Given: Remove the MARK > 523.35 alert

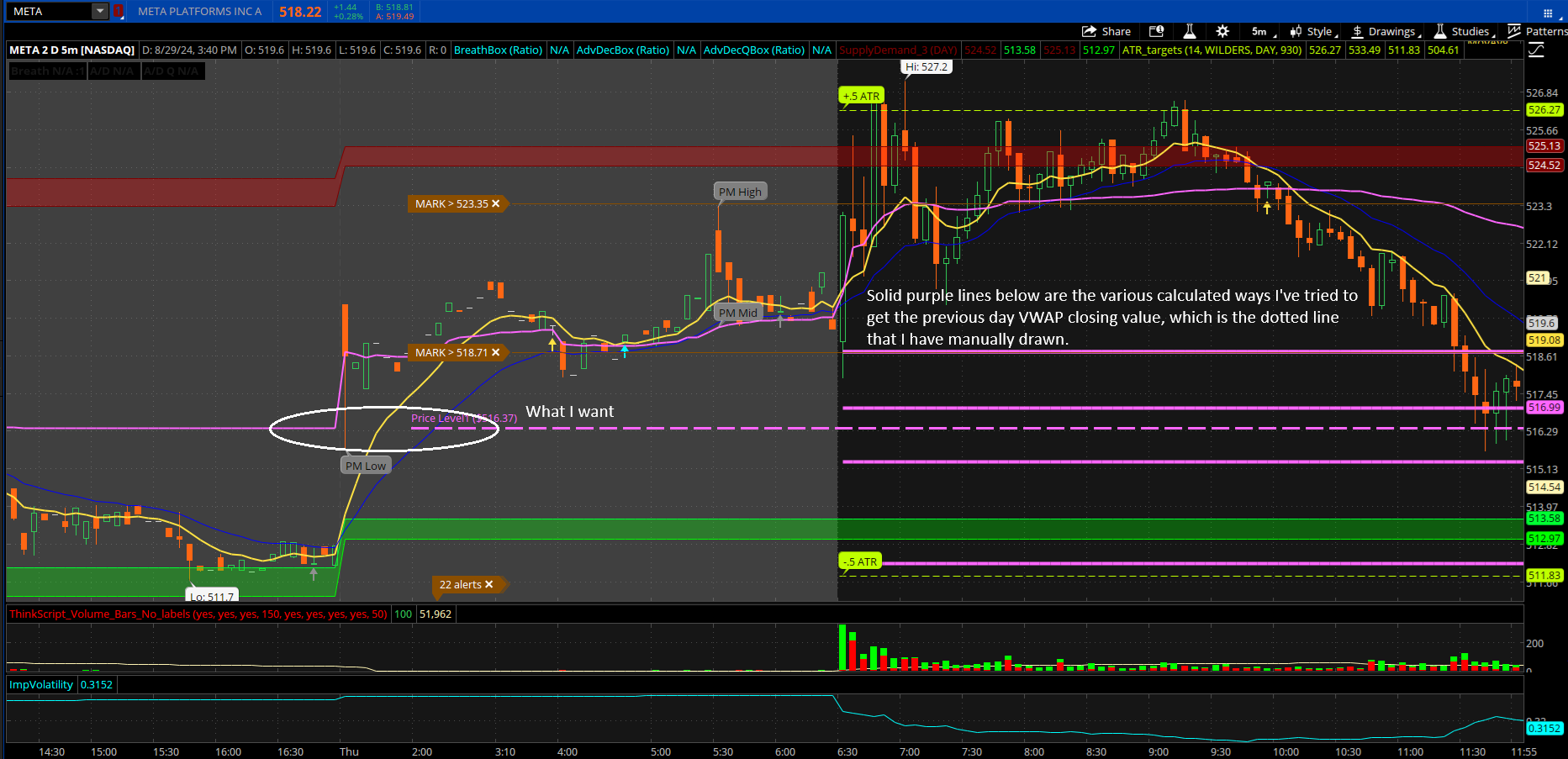Looking at the screenshot, I should coord(496,203).
